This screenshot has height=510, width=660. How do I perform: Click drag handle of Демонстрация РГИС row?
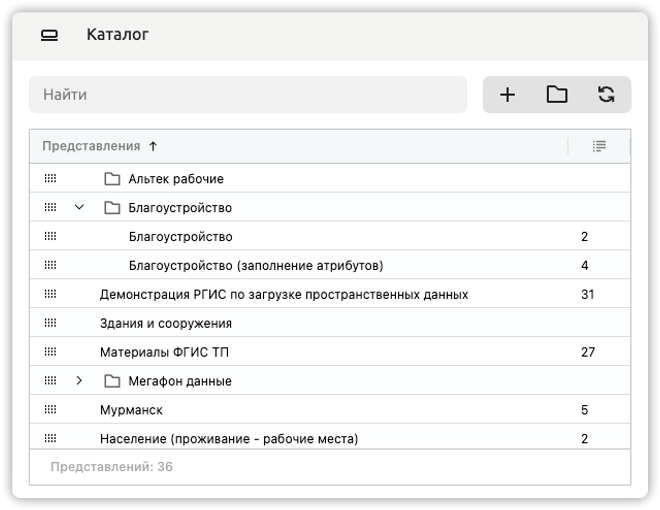point(50,294)
